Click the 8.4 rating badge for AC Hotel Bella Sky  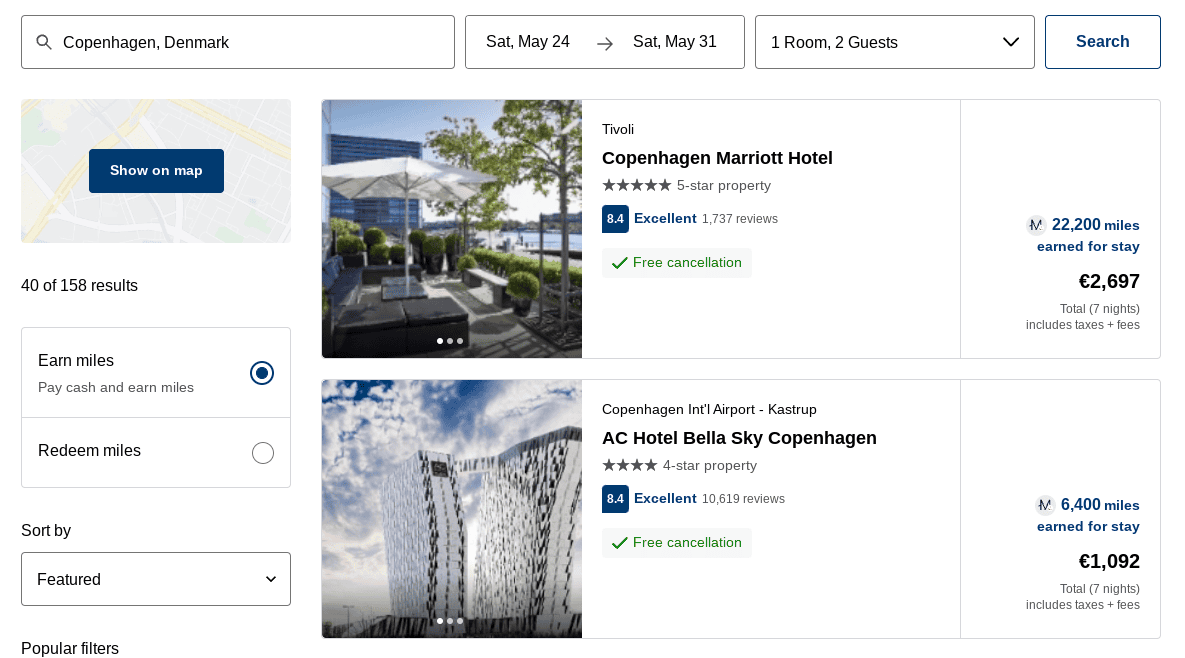tap(615, 499)
